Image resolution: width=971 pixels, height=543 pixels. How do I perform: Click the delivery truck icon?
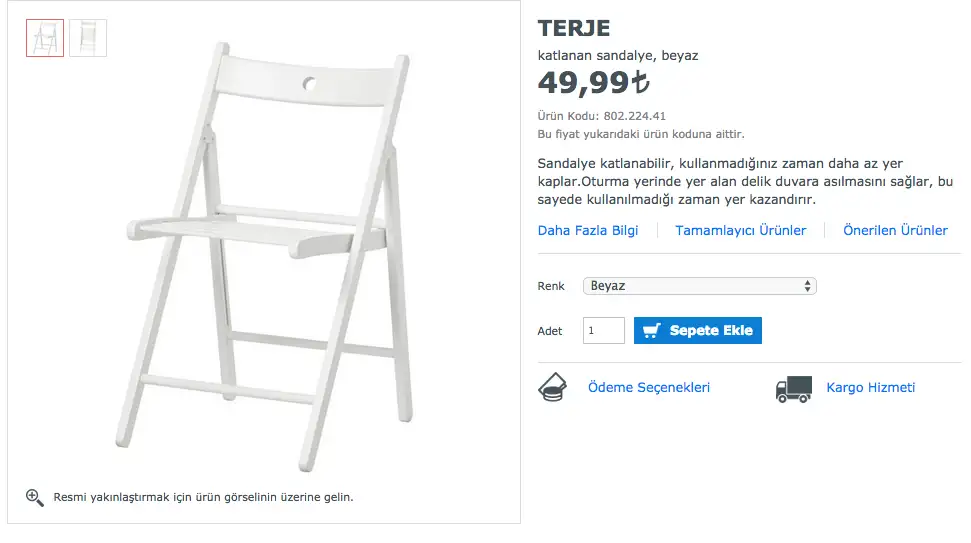[x=793, y=388]
